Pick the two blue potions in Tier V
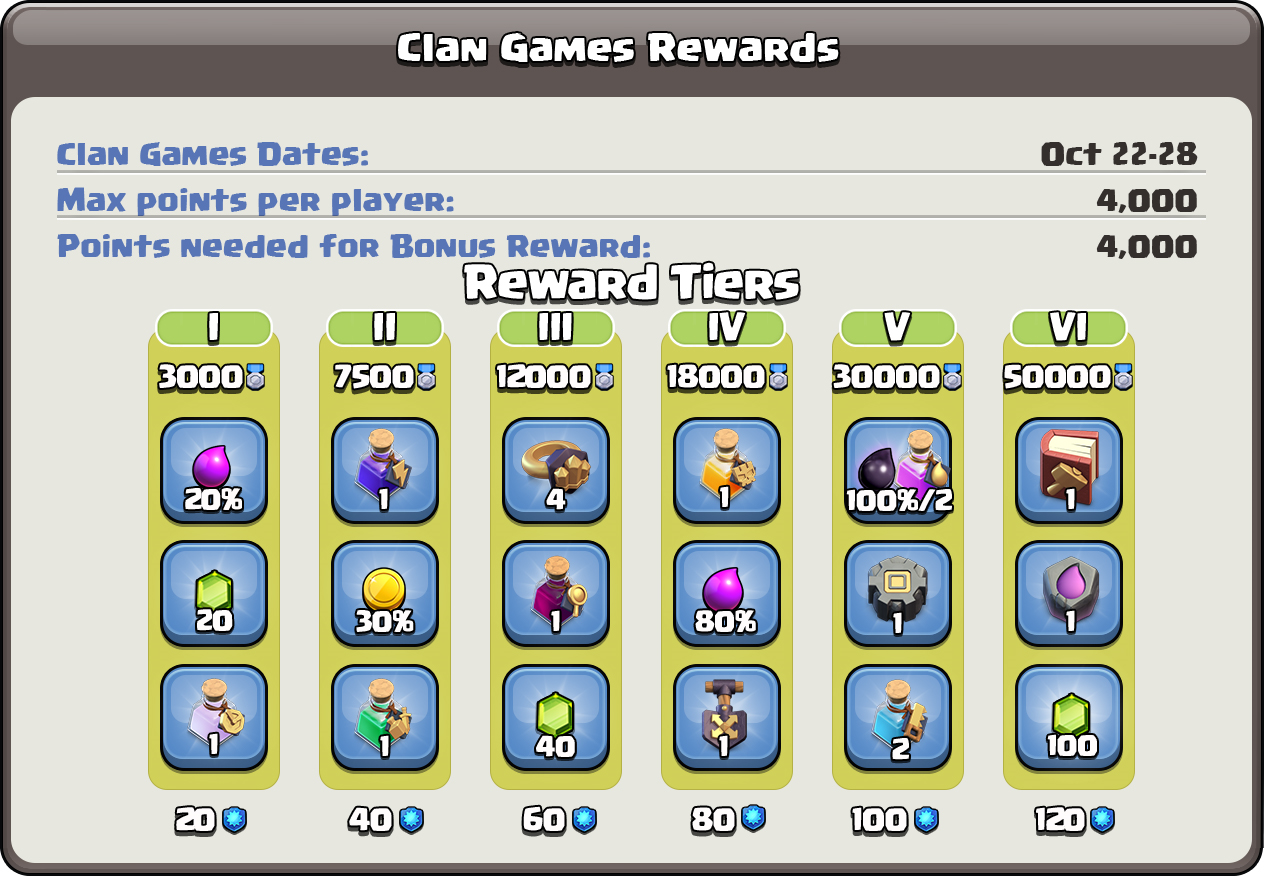This screenshot has height=876, width=1264. click(x=898, y=718)
